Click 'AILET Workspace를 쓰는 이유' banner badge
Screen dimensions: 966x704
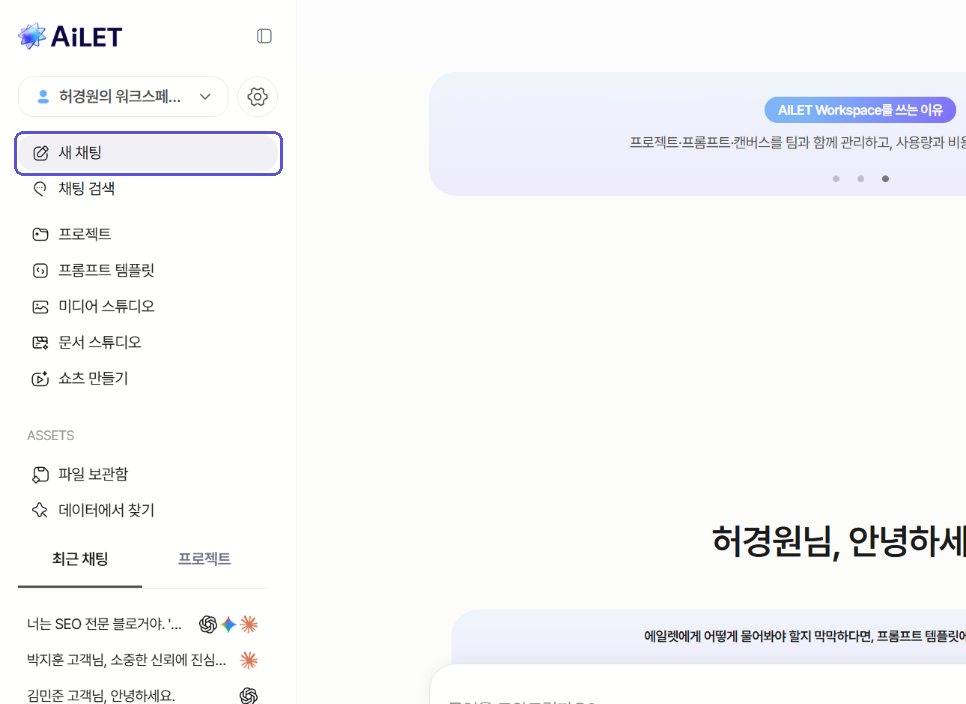tap(860, 110)
